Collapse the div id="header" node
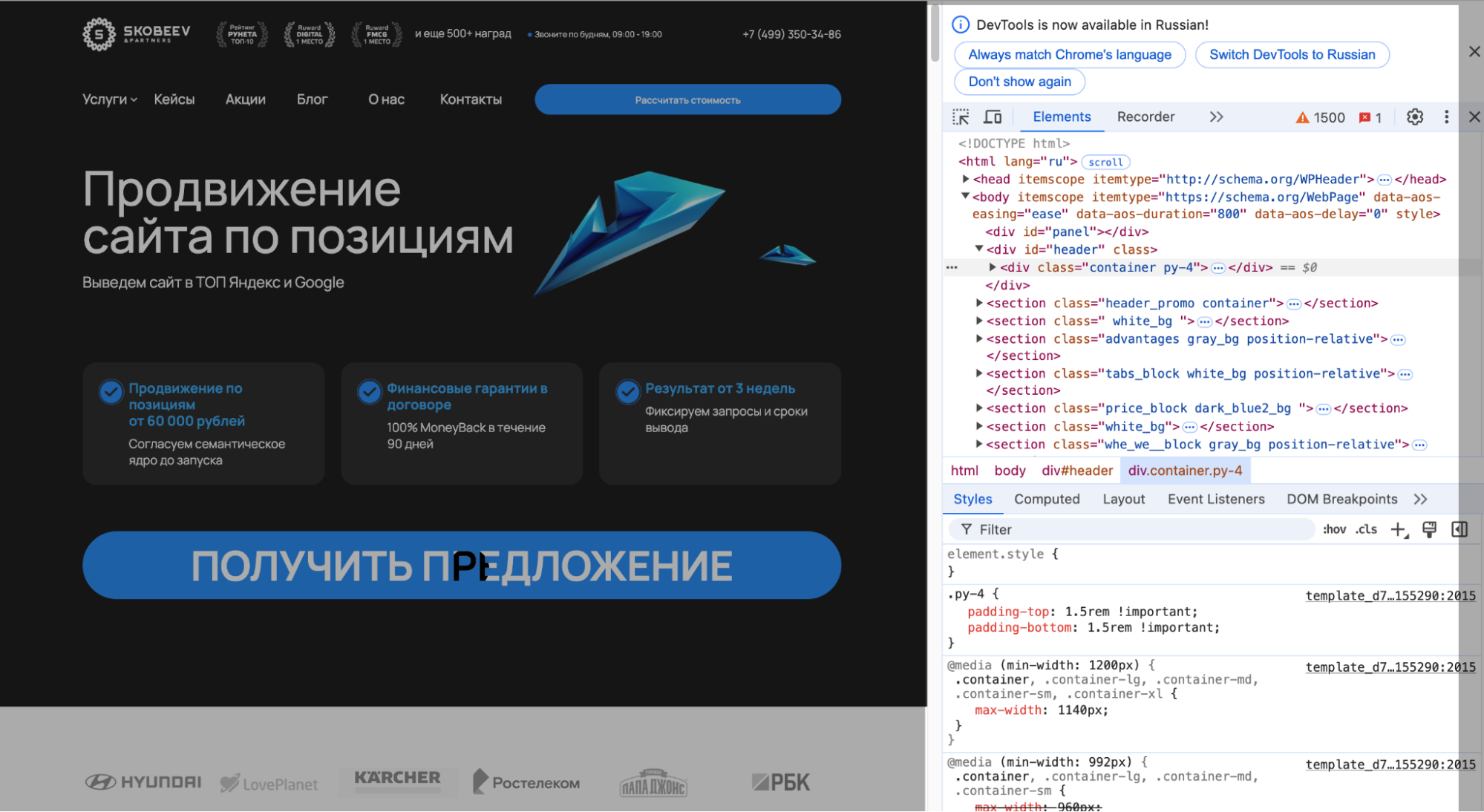The width and height of the screenshot is (1484, 812). tap(979, 249)
